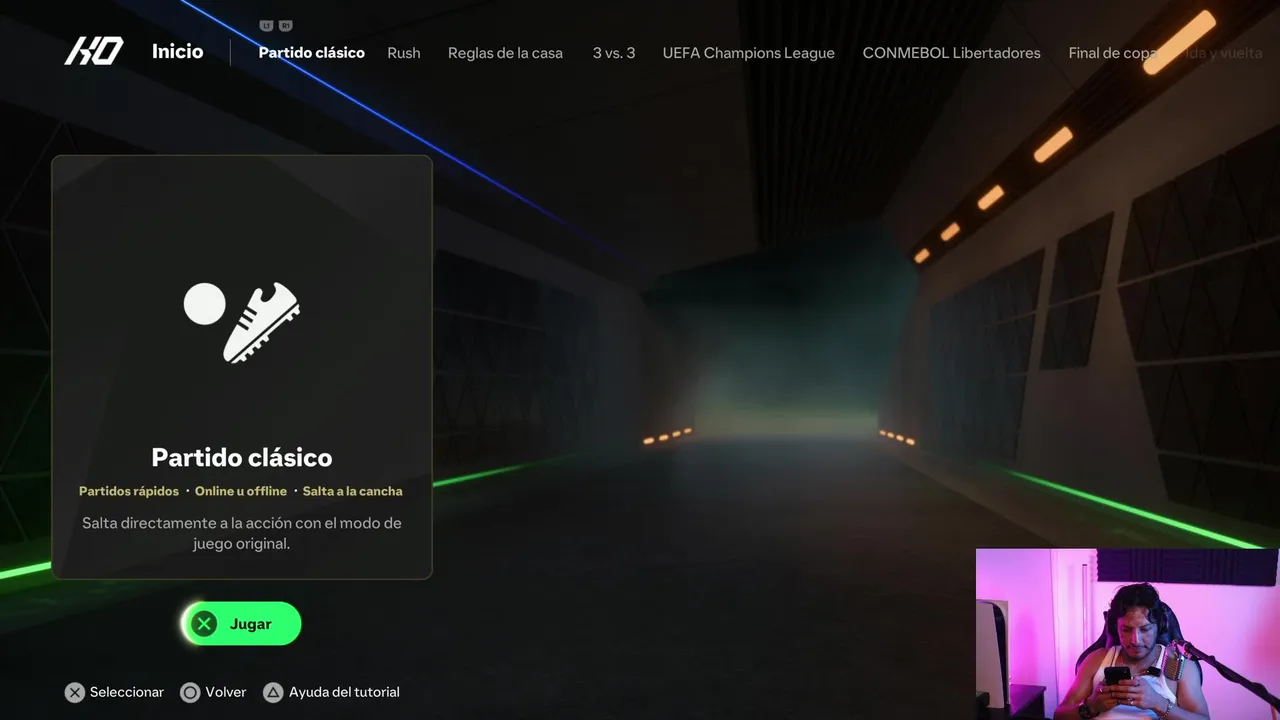
Task: Click the Salta a la cancha tag
Action: pos(352,491)
